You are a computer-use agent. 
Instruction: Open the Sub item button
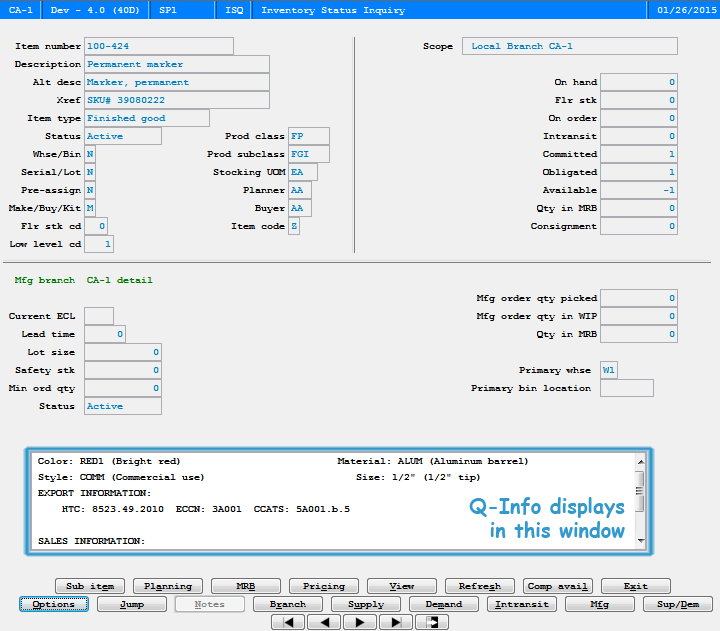(90, 586)
